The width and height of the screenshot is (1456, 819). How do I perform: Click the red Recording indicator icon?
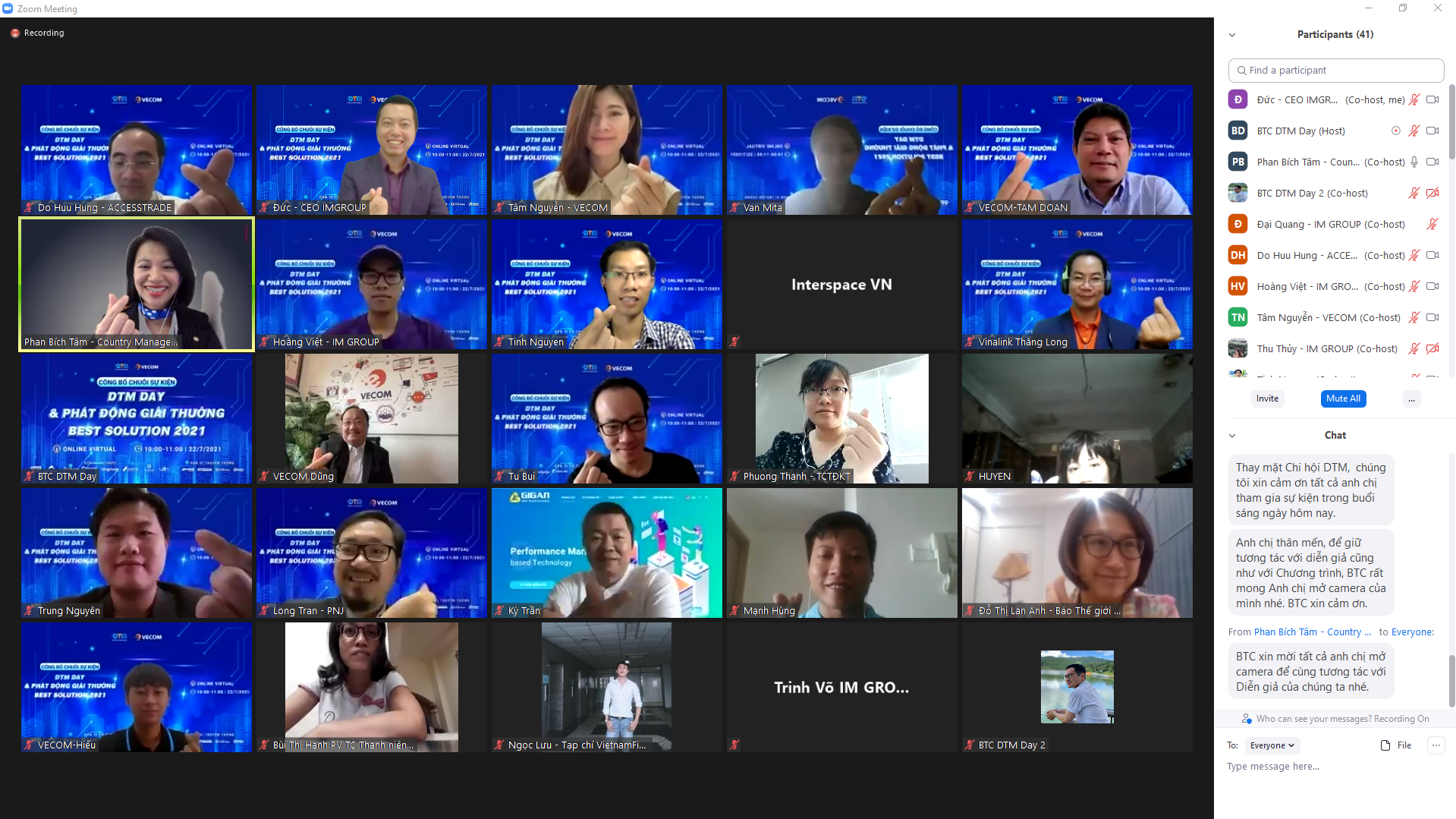pos(14,33)
